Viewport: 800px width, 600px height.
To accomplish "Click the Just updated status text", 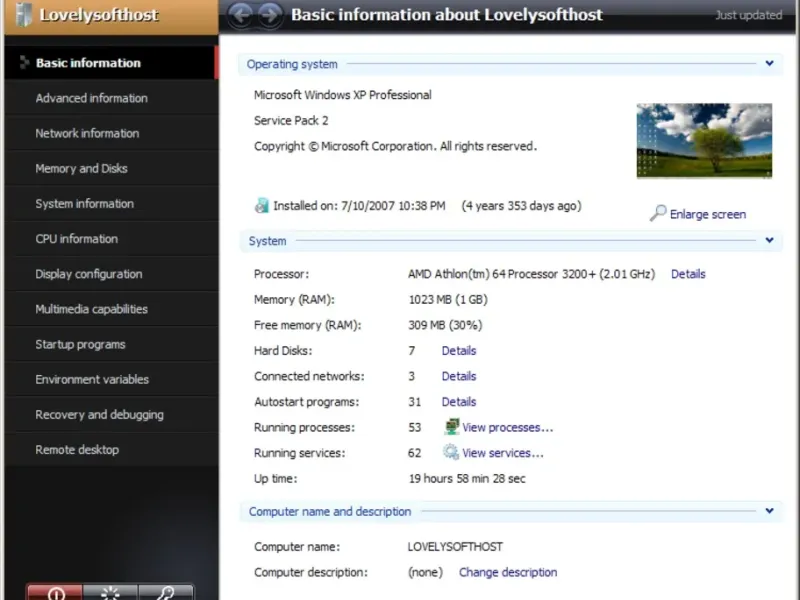I will pos(748,15).
